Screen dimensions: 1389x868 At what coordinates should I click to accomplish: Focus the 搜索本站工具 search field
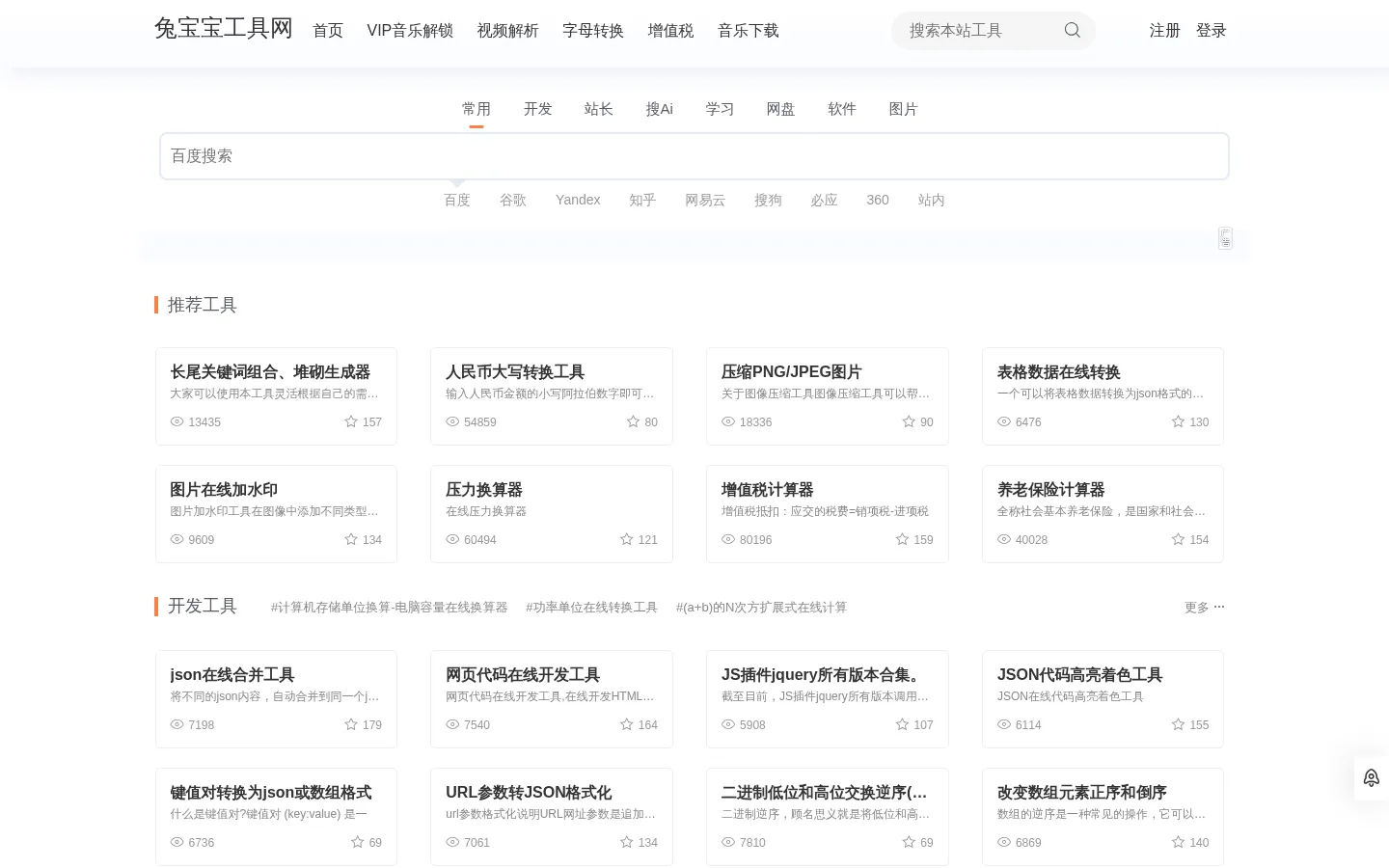point(979,31)
